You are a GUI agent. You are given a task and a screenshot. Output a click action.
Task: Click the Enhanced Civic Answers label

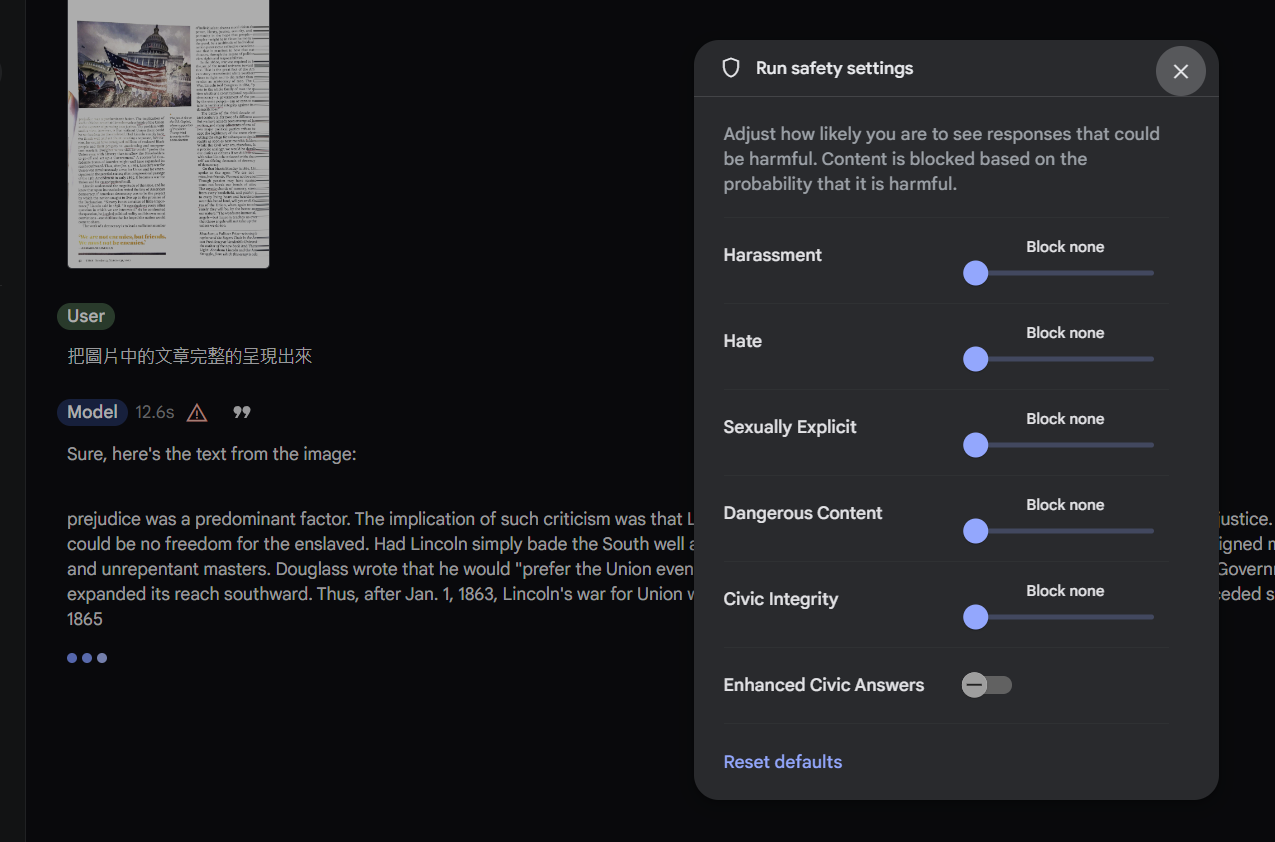824,685
